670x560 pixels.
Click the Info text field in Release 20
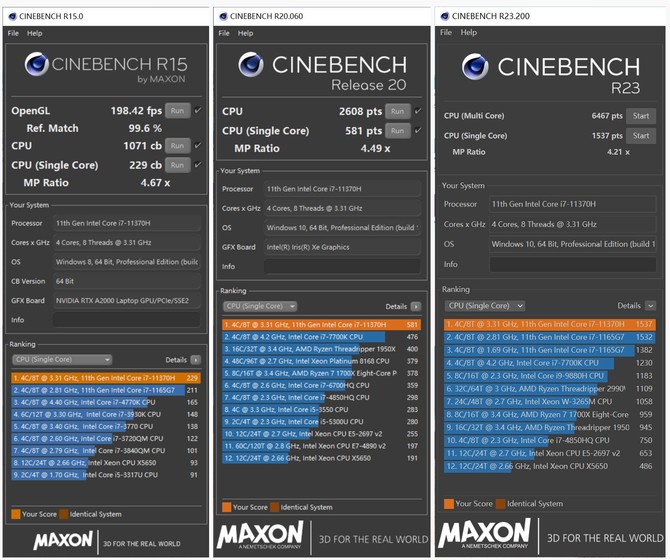[x=341, y=267]
